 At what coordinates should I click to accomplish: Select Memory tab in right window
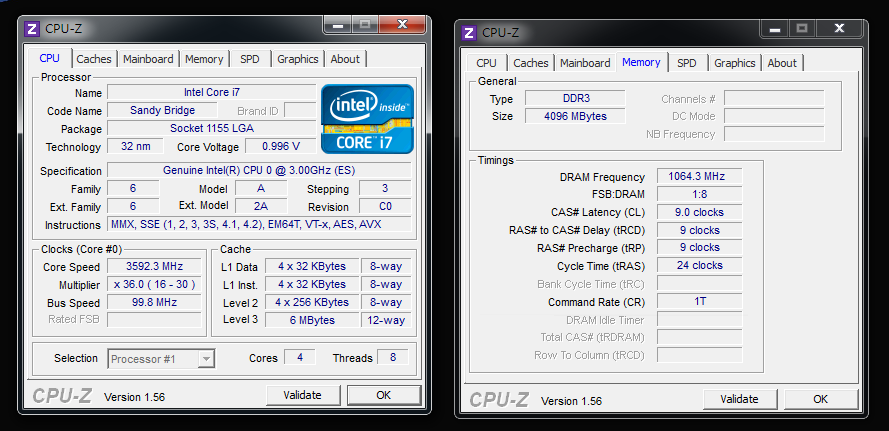tap(641, 62)
